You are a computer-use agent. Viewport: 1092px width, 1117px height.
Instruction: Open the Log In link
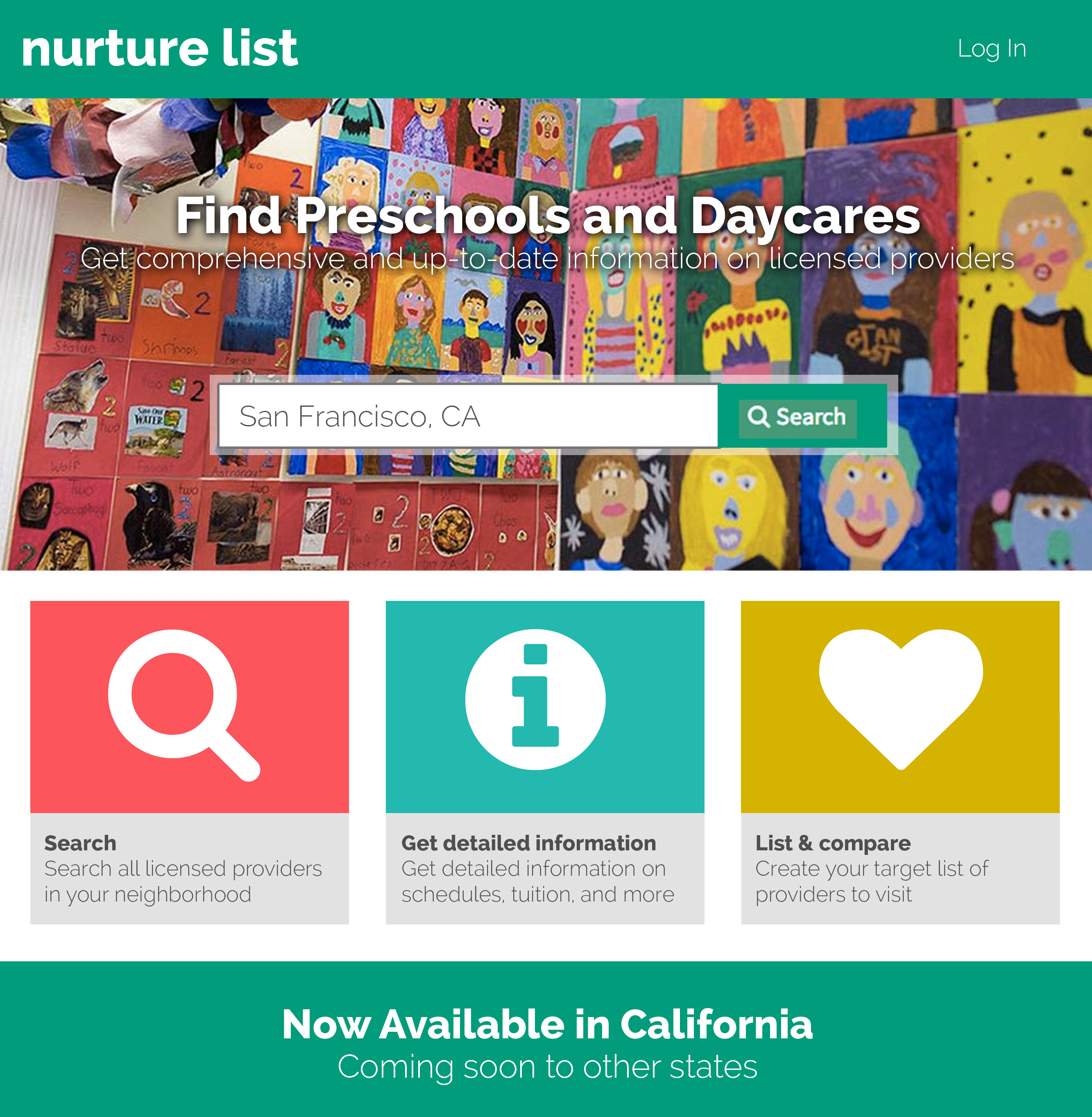click(x=992, y=49)
